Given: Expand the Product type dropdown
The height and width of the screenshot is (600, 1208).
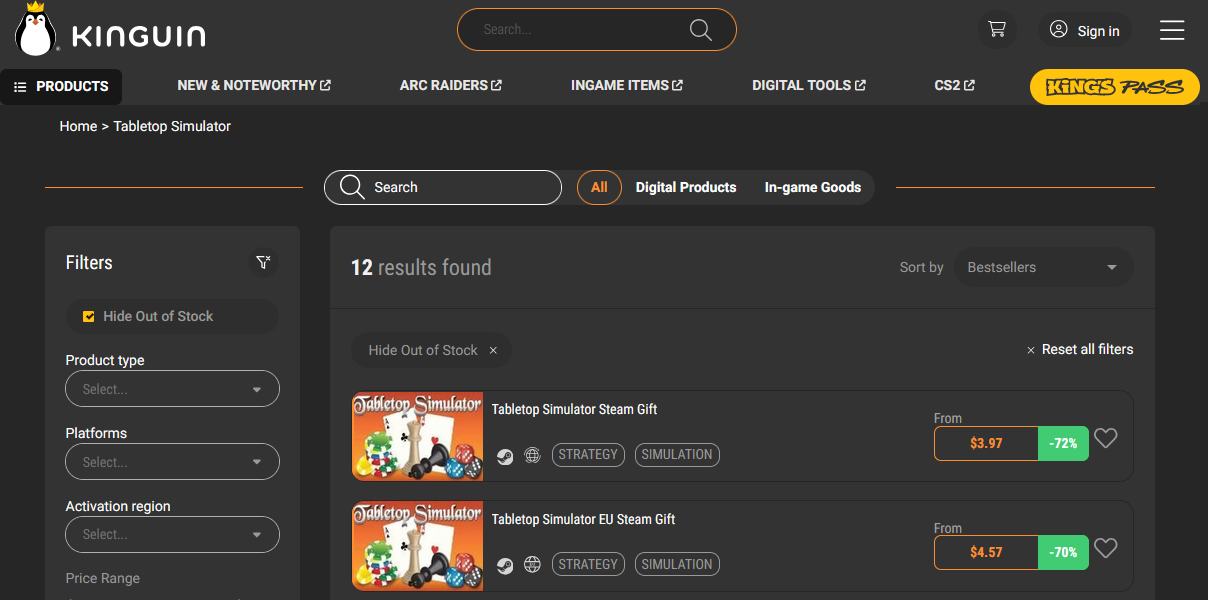Looking at the screenshot, I should coord(172,389).
